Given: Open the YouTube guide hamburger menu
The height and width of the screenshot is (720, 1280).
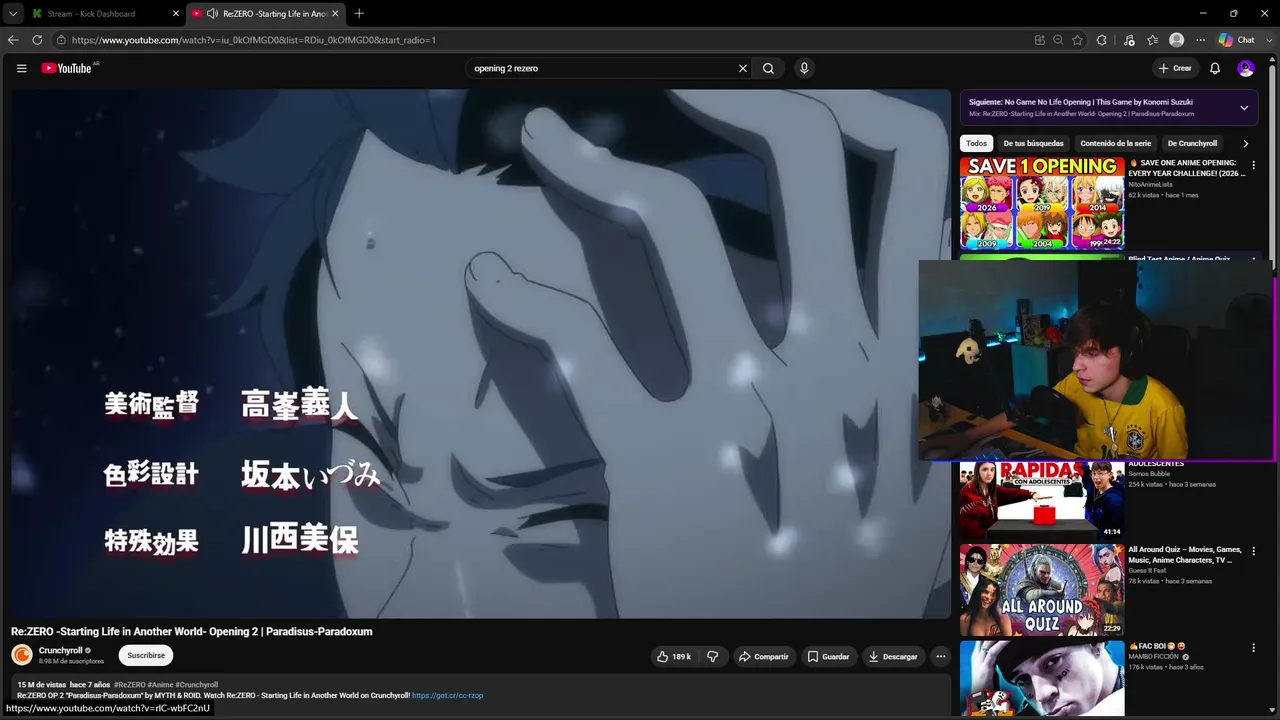Looking at the screenshot, I should click(x=21, y=68).
